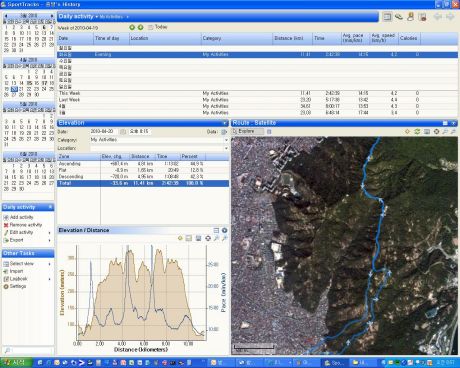Go to previous month in the calendar
This screenshot has width=460, height=368.
pos(5,16)
